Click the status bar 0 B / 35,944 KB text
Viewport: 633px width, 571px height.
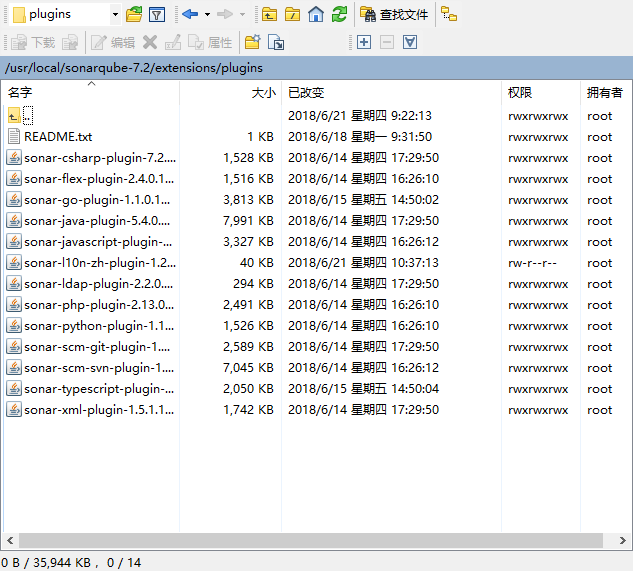pyautogui.click(x=46, y=563)
